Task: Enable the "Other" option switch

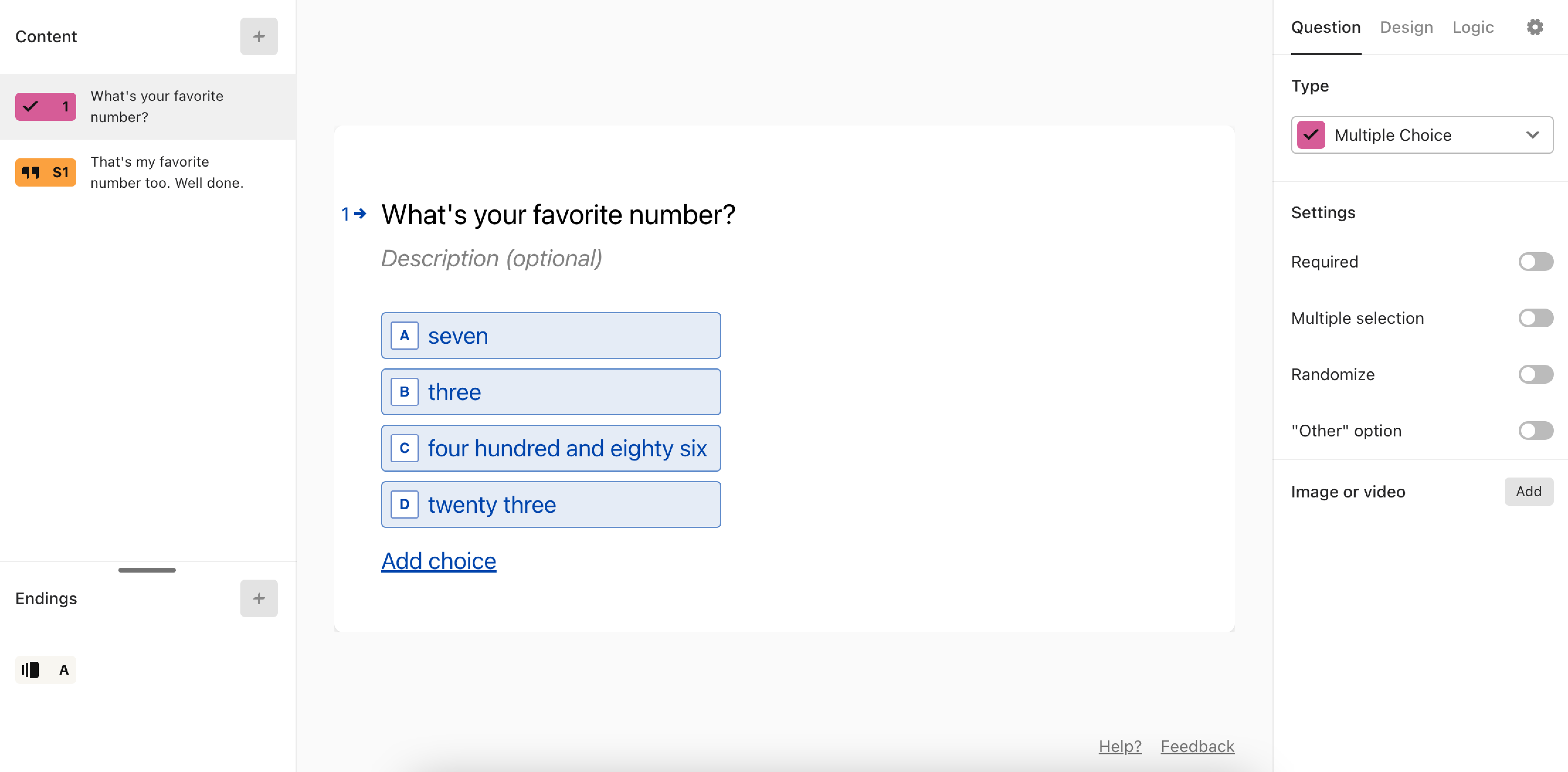Action: pyautogui.click(x=1535, y=431)
